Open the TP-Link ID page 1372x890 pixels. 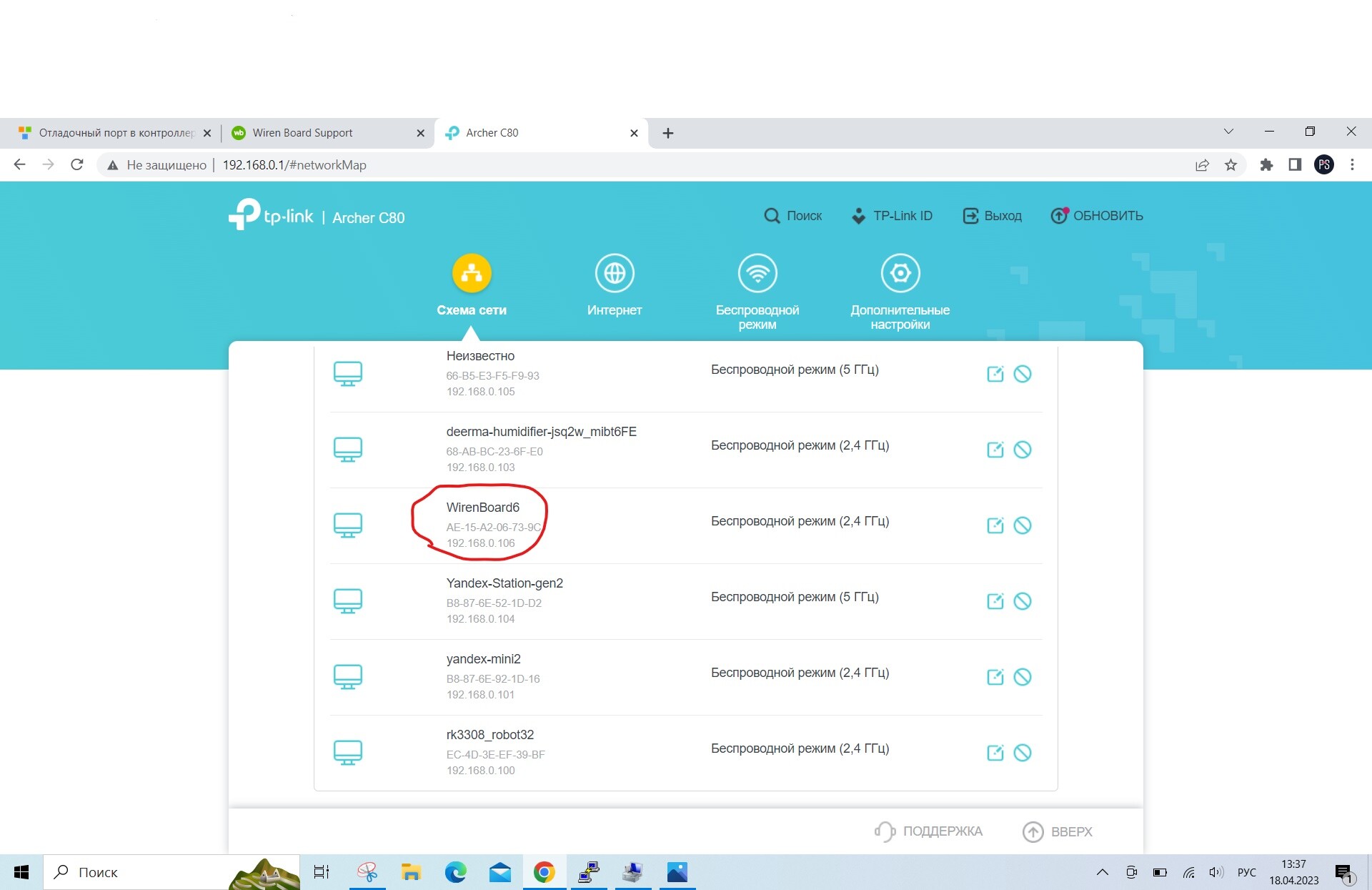click(x=892, y=216)
